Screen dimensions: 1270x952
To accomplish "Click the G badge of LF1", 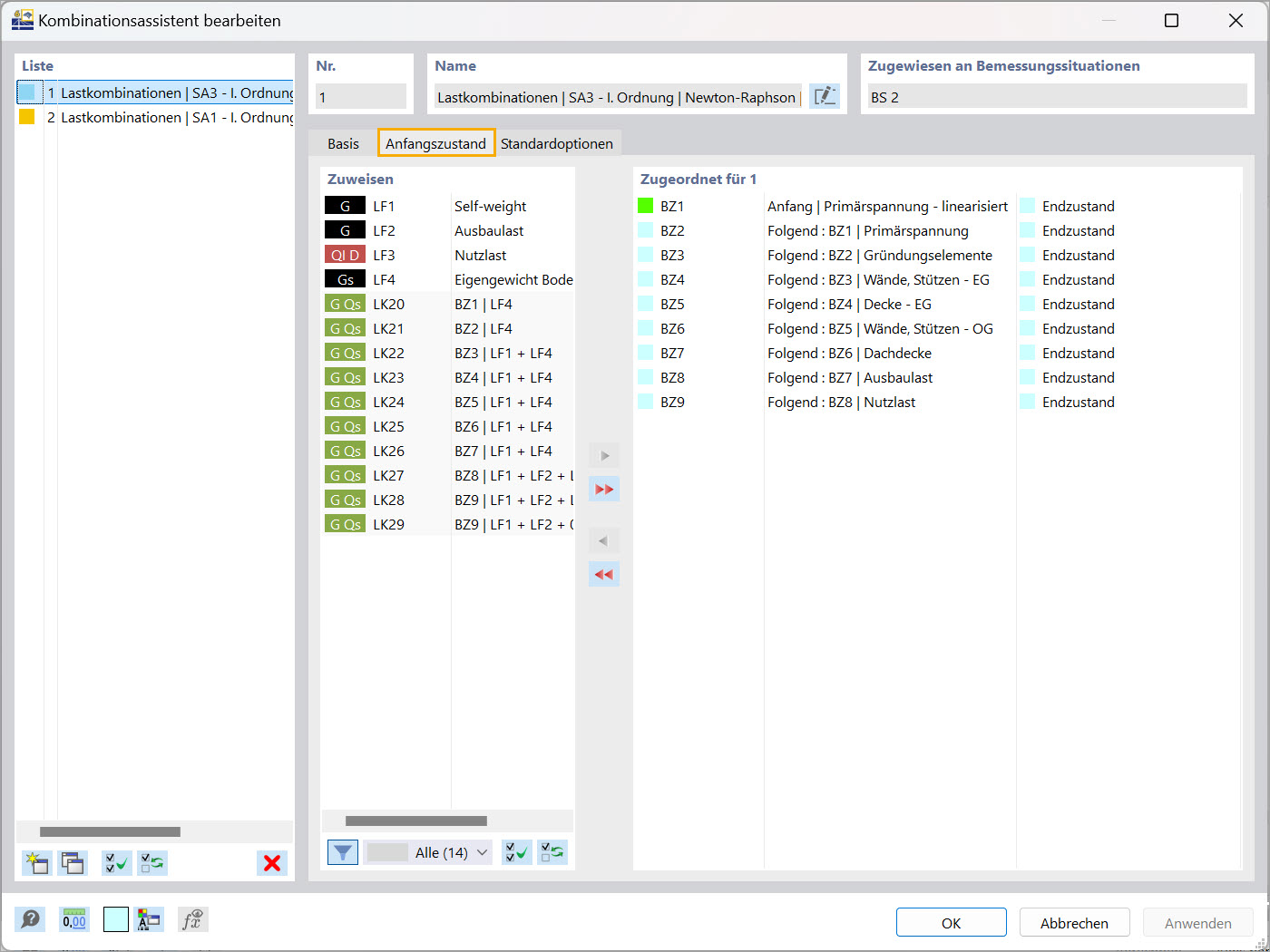I will 345,206.
